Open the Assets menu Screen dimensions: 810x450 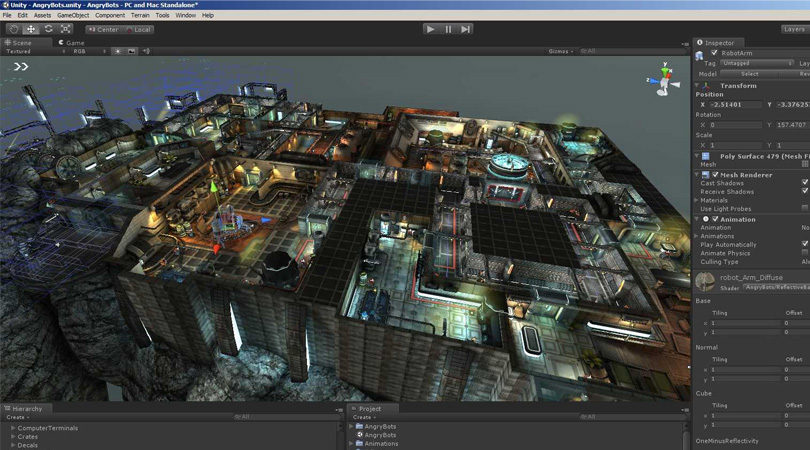tap(42, 15)
